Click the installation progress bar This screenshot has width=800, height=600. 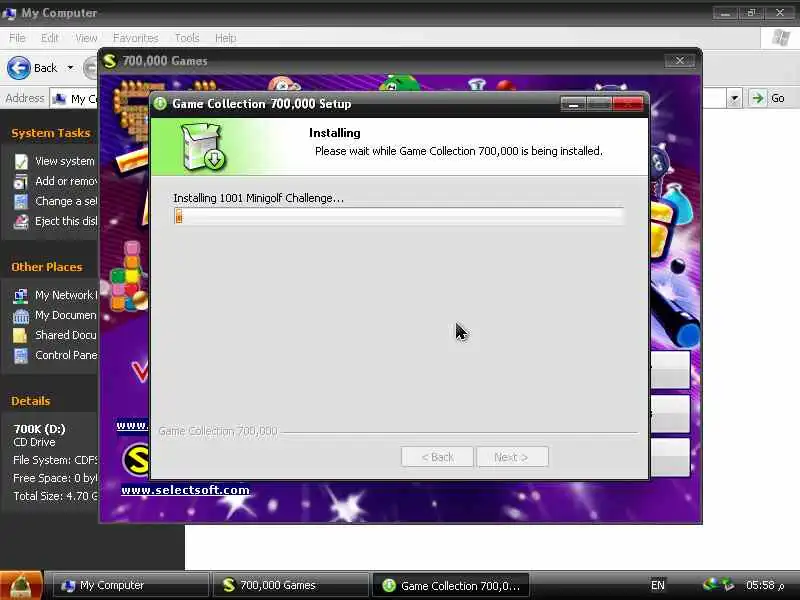click(x=398, y=216)
